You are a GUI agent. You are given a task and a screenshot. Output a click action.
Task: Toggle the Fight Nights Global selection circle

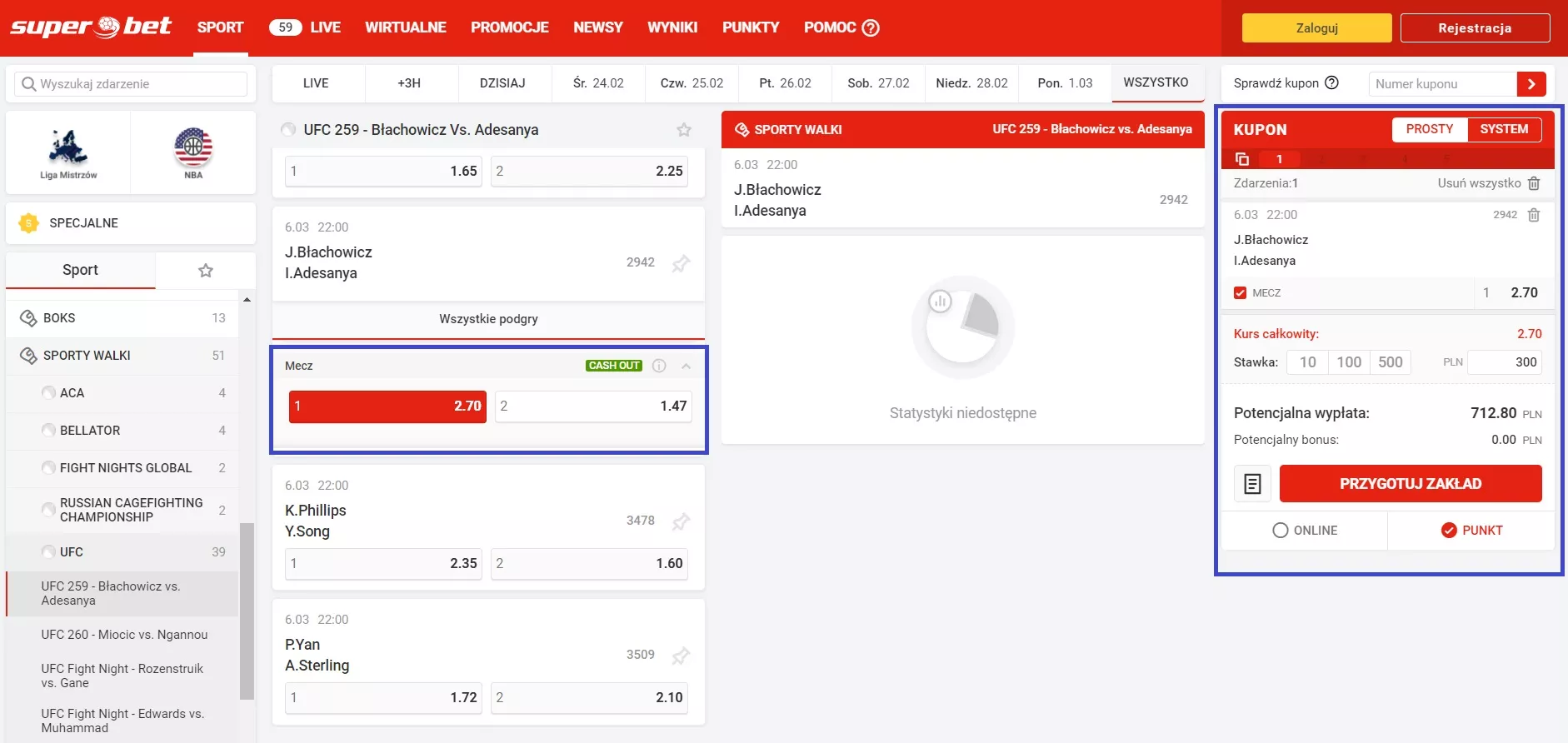pos(49,468)
